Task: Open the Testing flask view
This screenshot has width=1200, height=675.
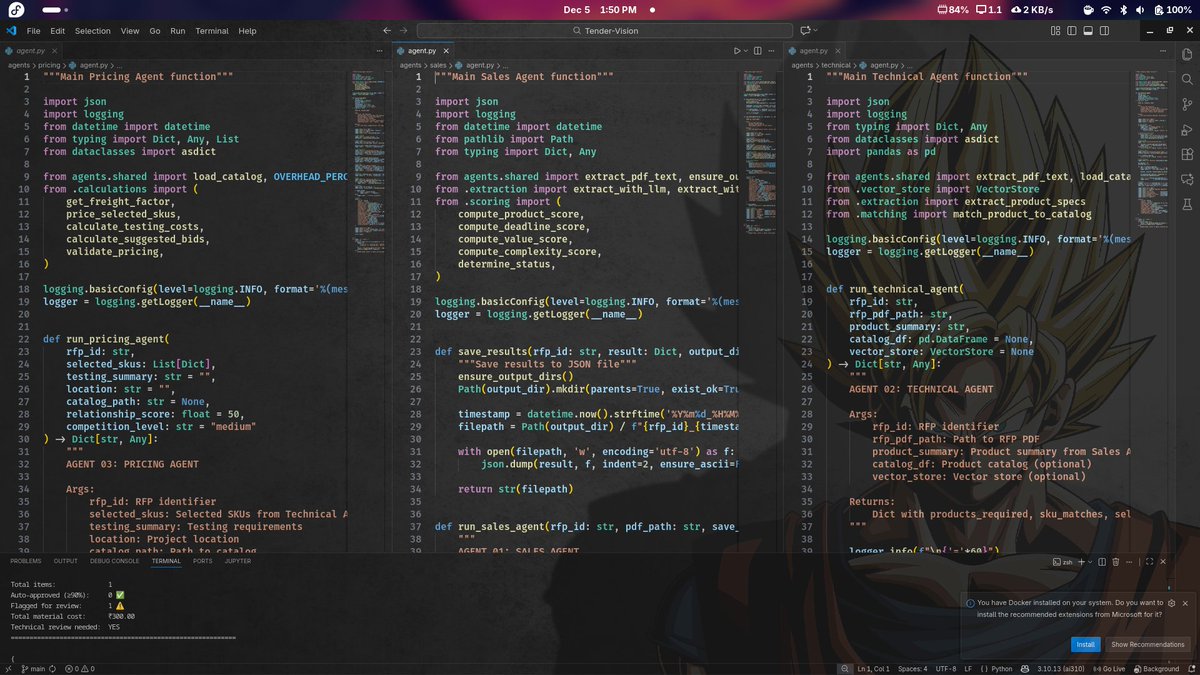Action: coord(1187,206)
